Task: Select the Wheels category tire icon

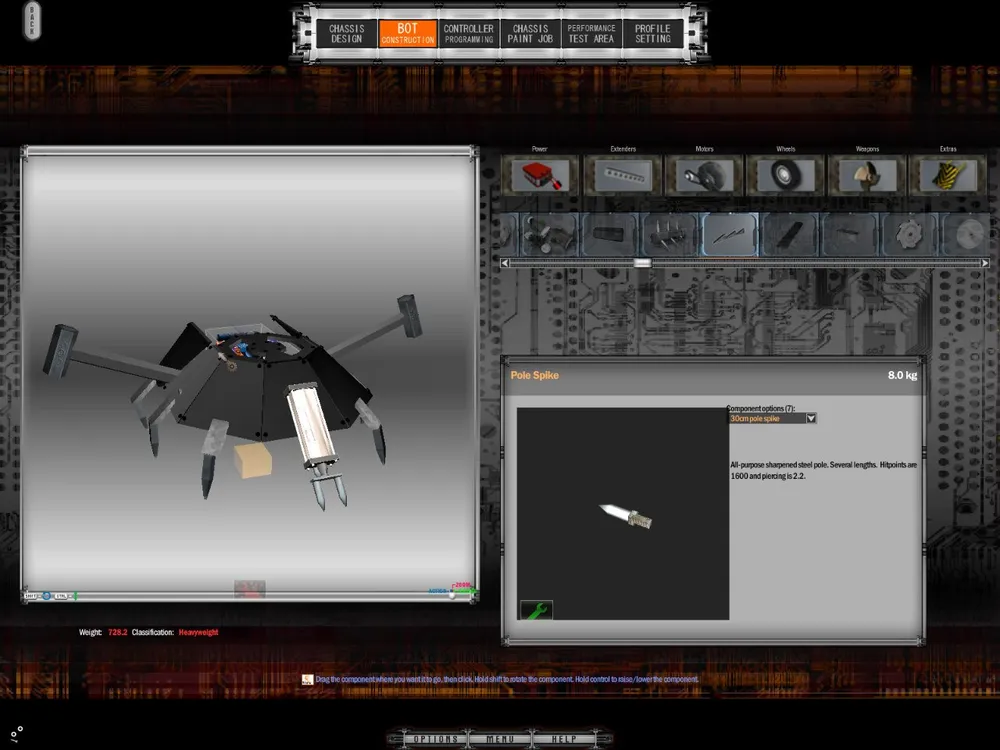Action: click(x=785, y=175)
